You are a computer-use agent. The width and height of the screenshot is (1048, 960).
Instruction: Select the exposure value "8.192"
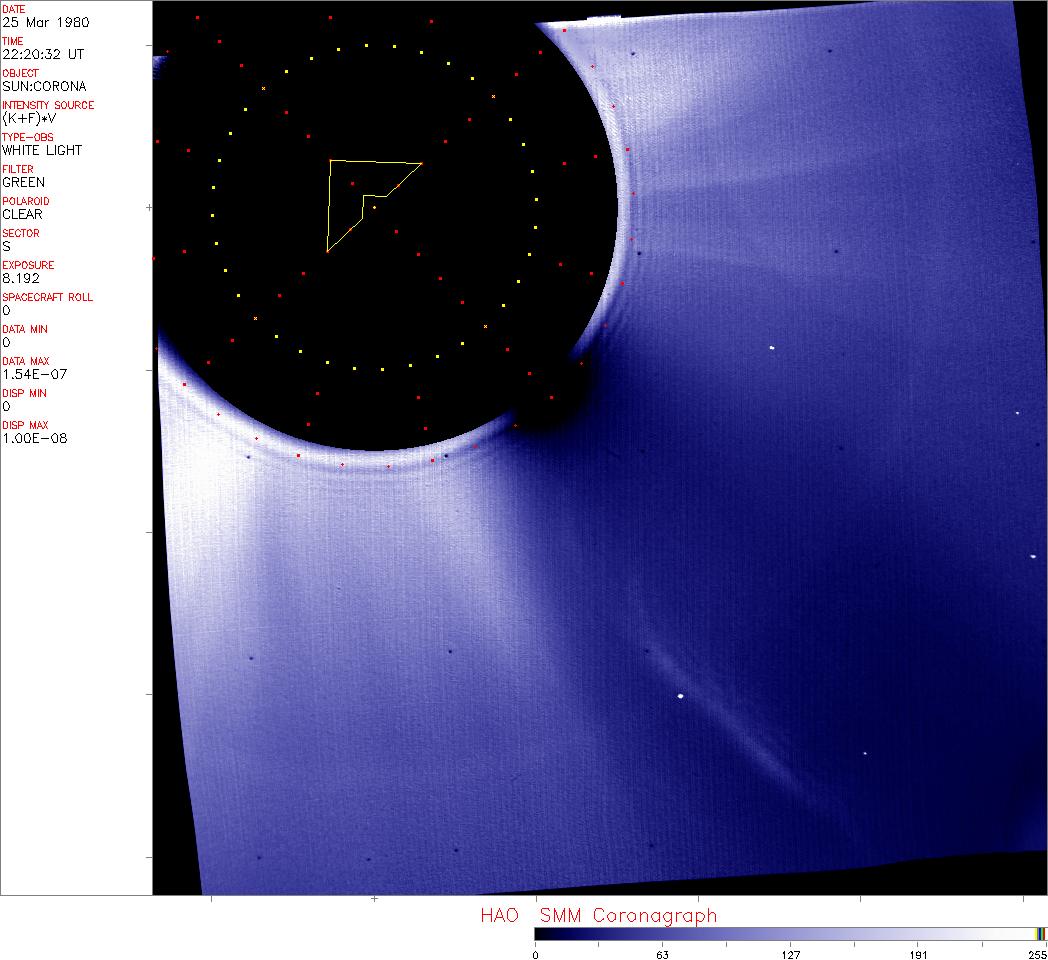[x=19, y=278]
